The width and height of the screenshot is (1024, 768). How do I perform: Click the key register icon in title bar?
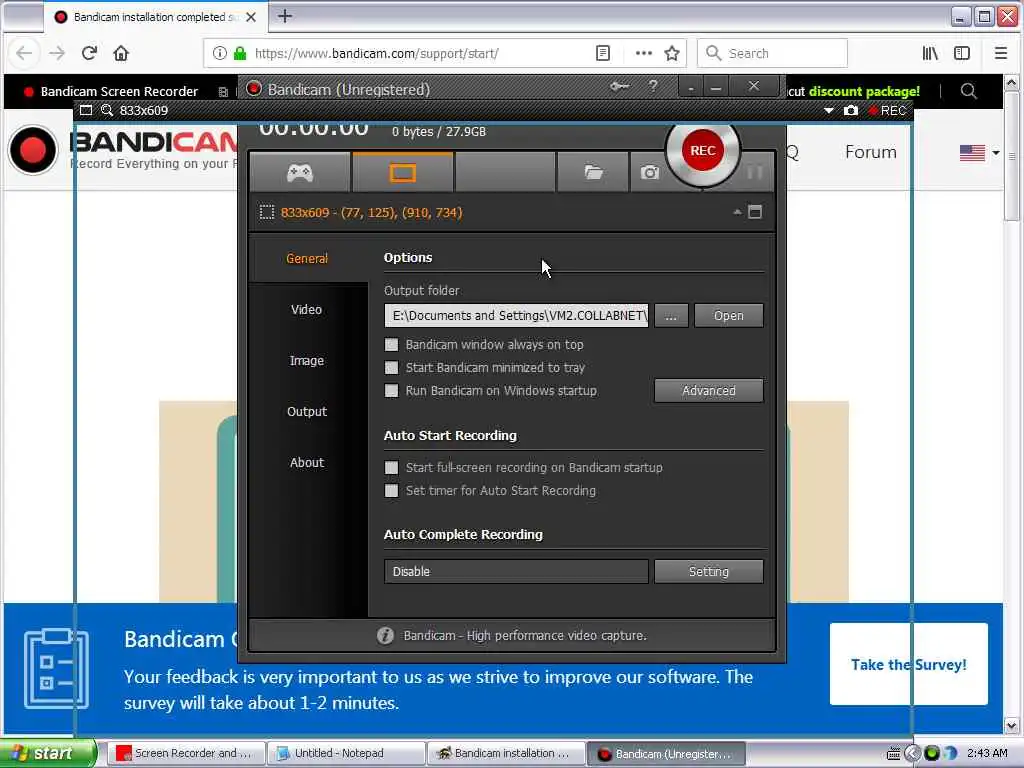pyautogui.click(x=619, y=86)
